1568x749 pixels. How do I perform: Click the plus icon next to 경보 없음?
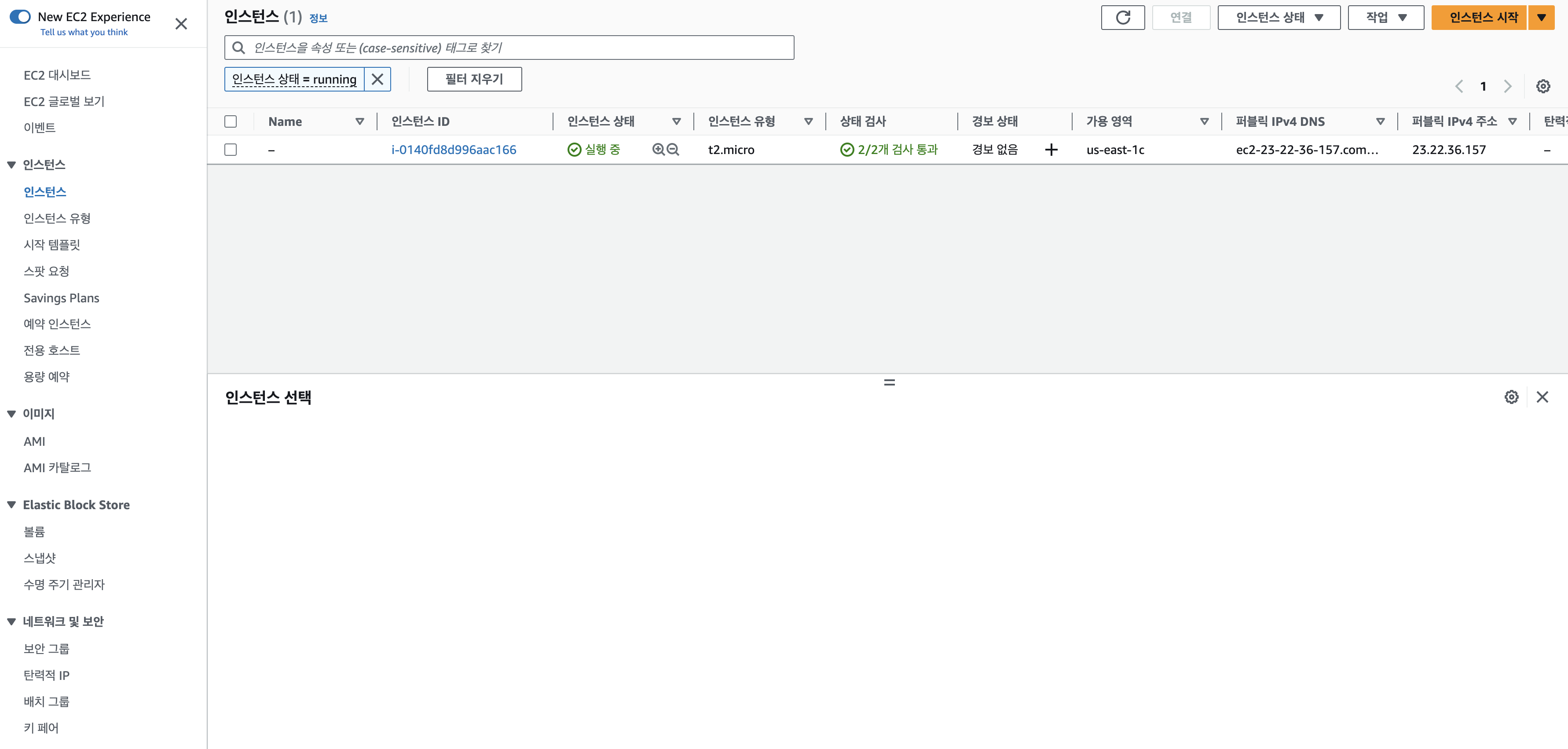click(1051, 150)
